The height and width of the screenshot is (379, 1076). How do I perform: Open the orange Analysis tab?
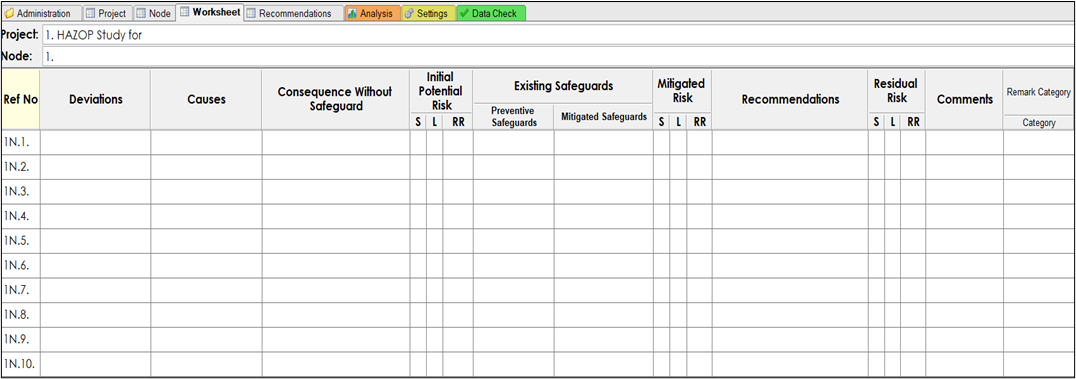(372, 13)
